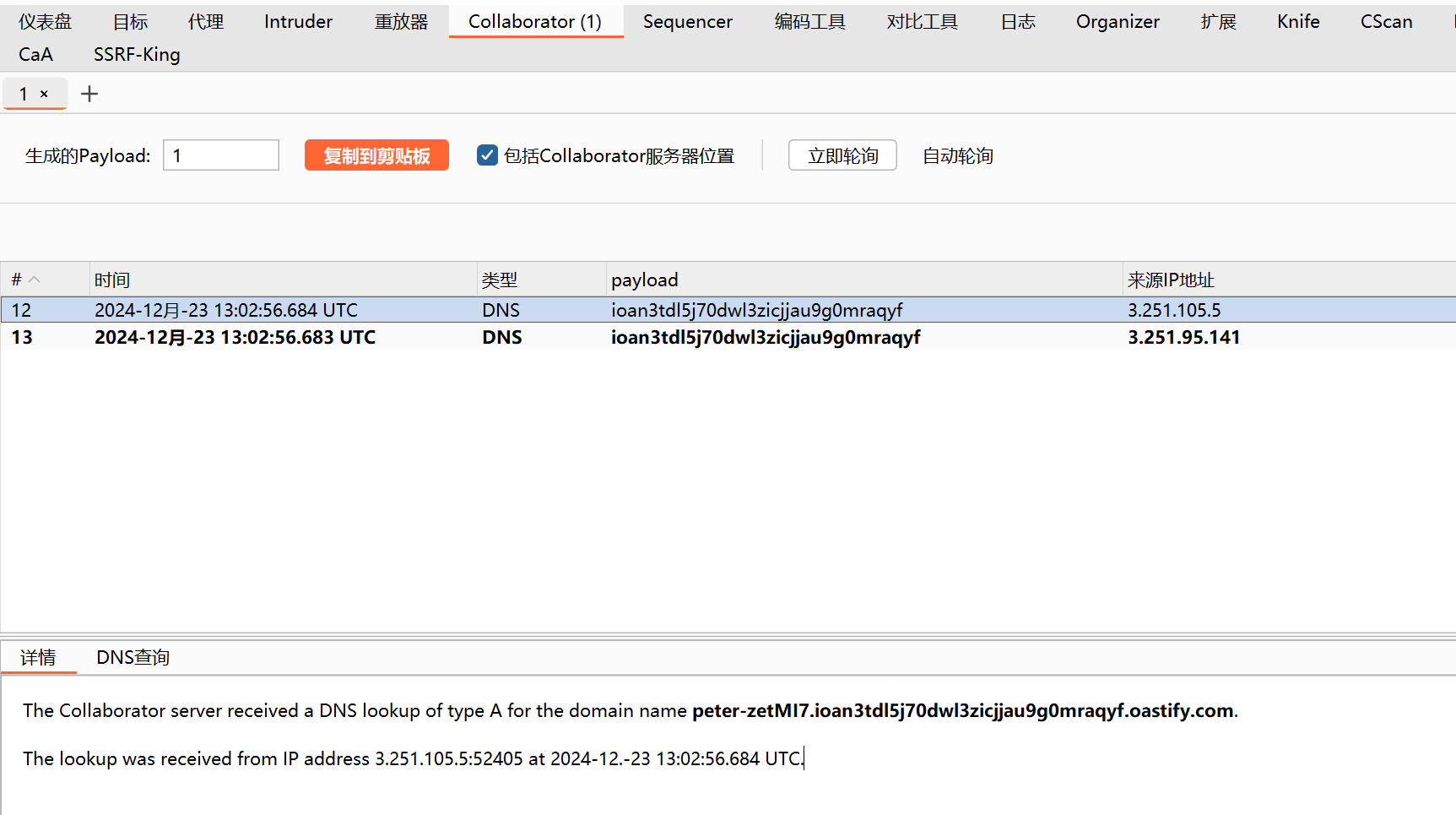This screenshot has height=815, width=1456.
Task: Open the SSRF-King extension tab
Action: pyautogui.click(x=137, y=55)
